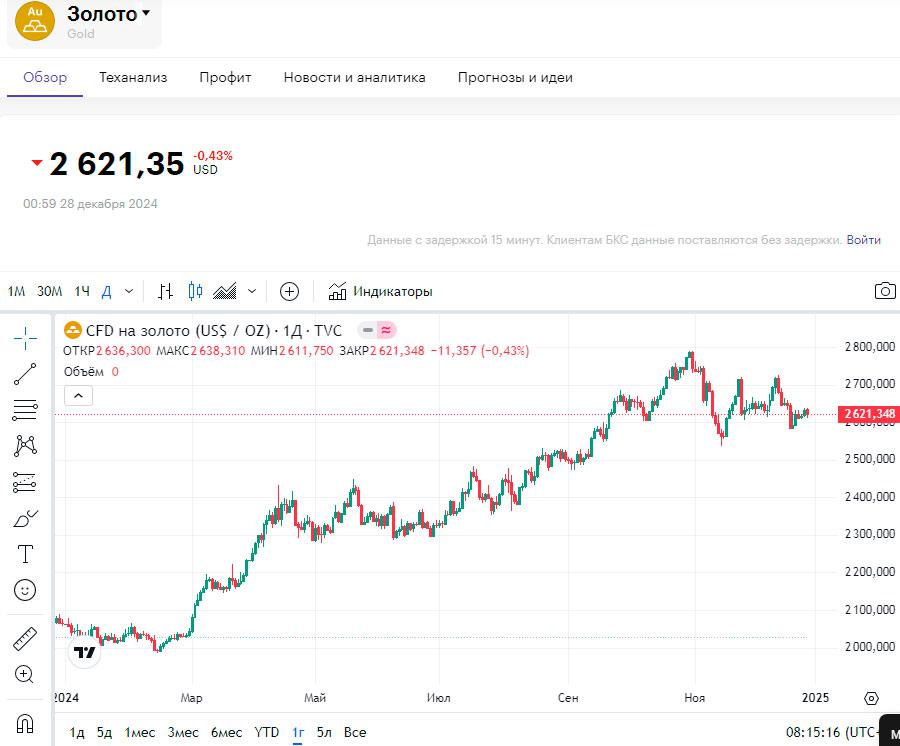Open the brush drawing tool
900x746 pixels.
pyautogui.click(x=26, y=518)
